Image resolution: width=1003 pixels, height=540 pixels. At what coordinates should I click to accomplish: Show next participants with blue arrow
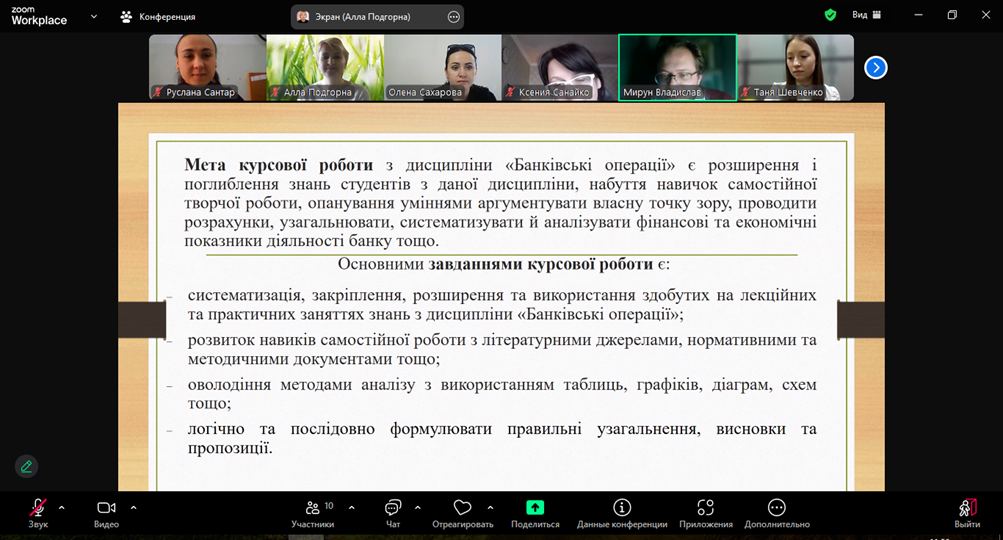coord(876,67)
